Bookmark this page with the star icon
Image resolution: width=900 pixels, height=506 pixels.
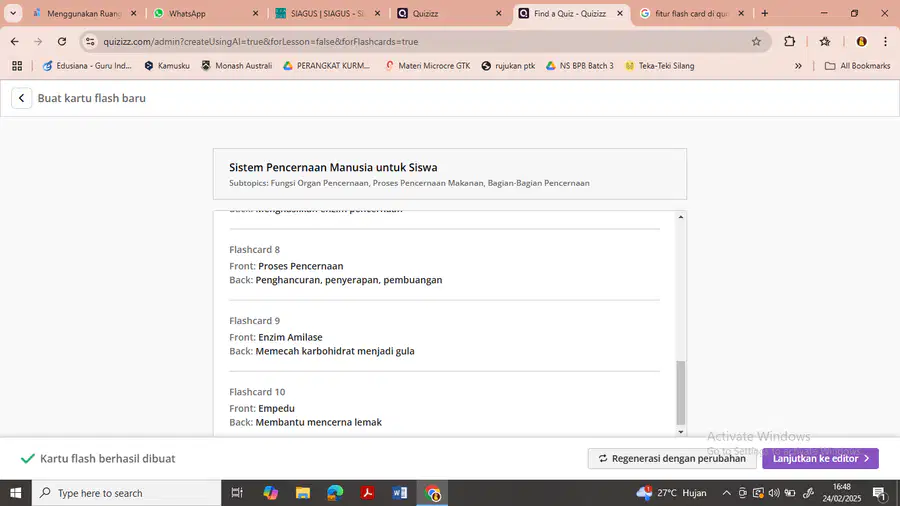[x=756, y=41]
